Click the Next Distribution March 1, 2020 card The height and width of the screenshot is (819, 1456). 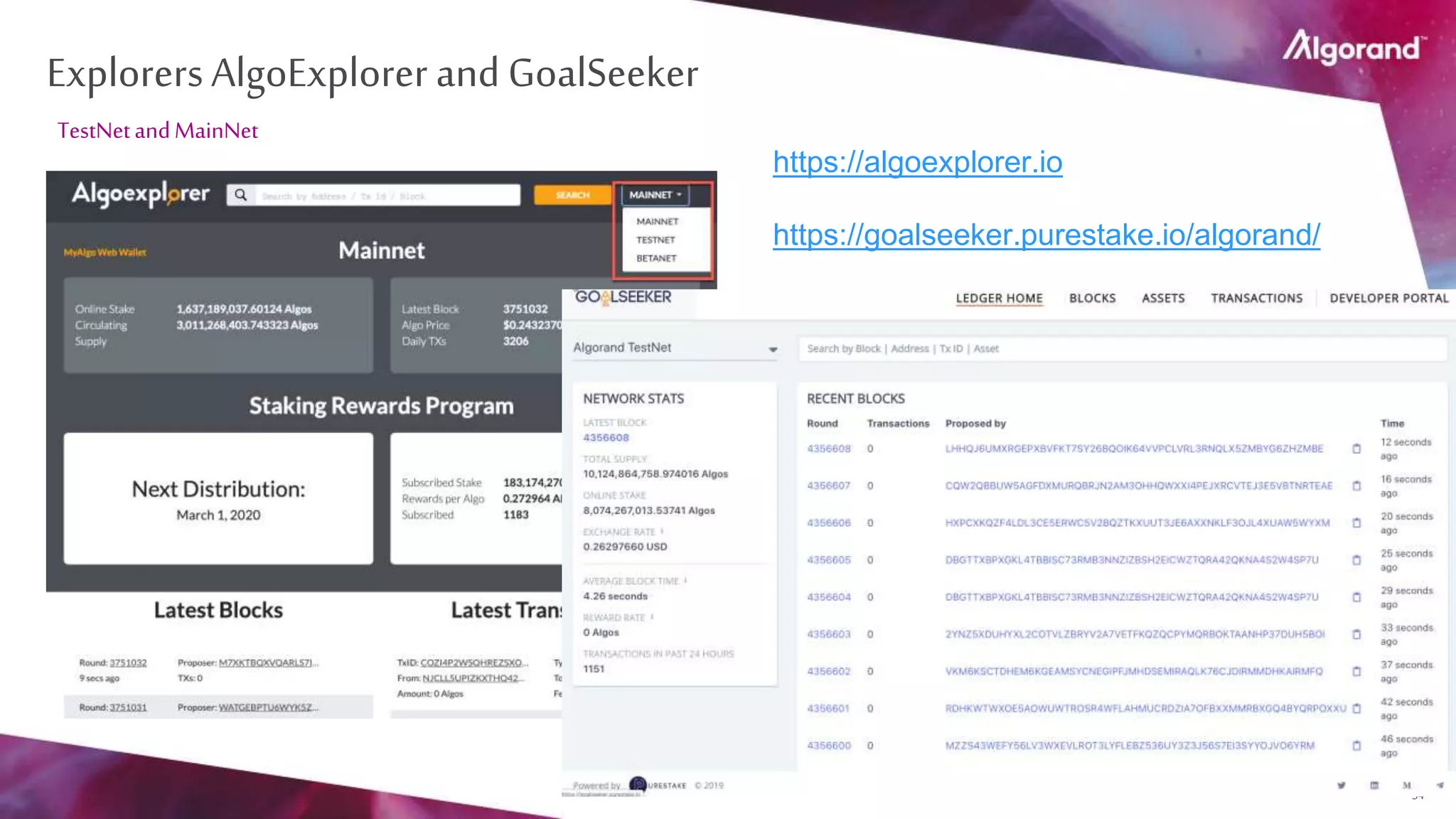click(x=218, y=498)
